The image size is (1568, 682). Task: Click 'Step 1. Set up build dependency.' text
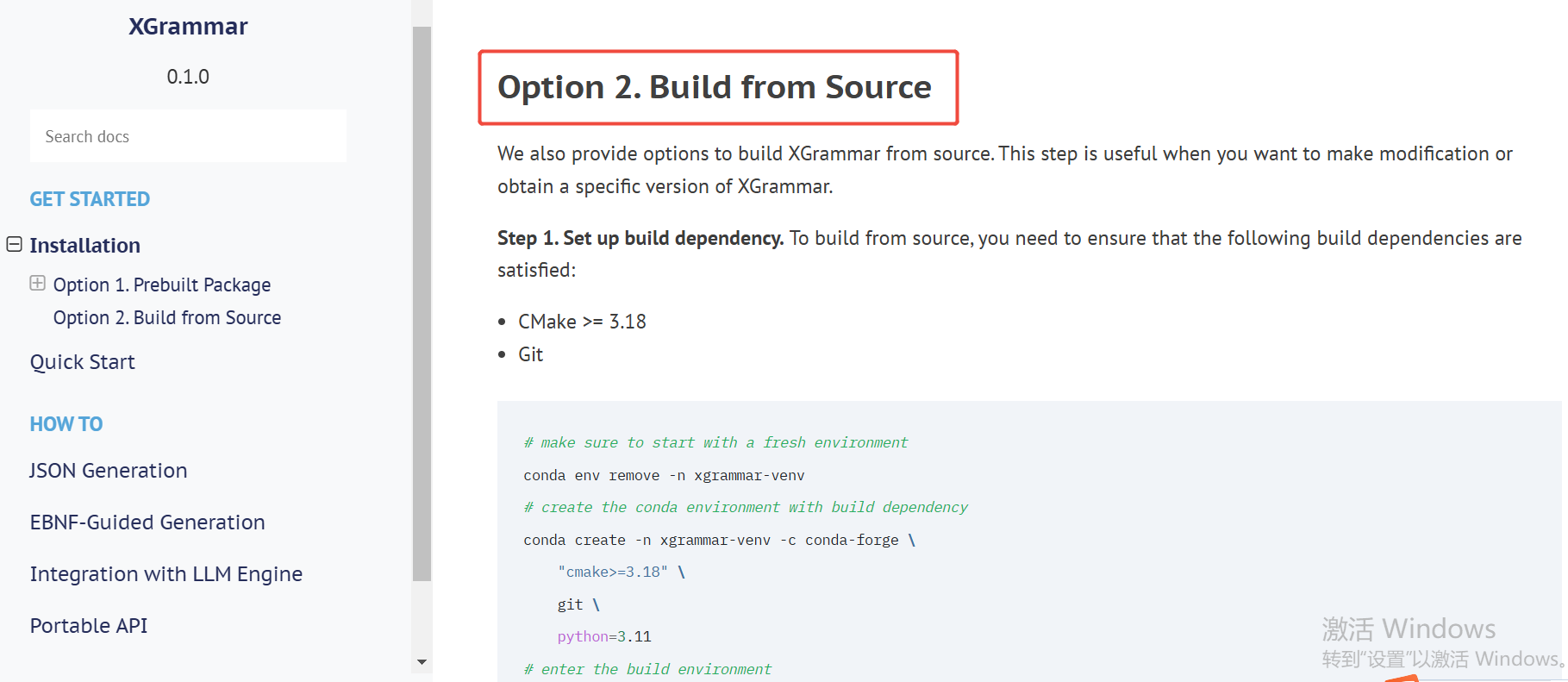[640, 238]
